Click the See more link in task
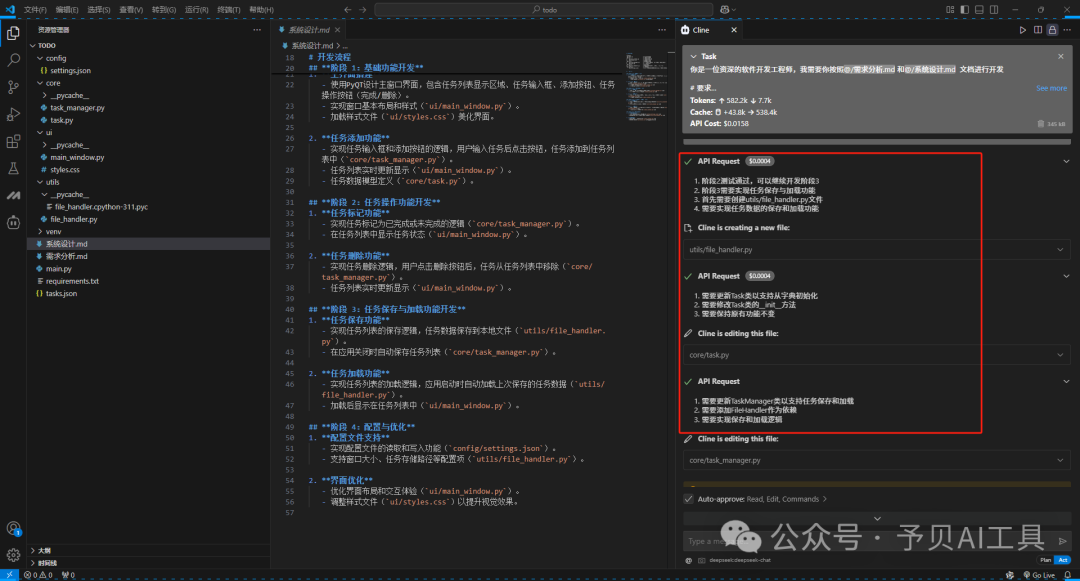Viewport: 1080px width, 581px height. [1051, 88]
